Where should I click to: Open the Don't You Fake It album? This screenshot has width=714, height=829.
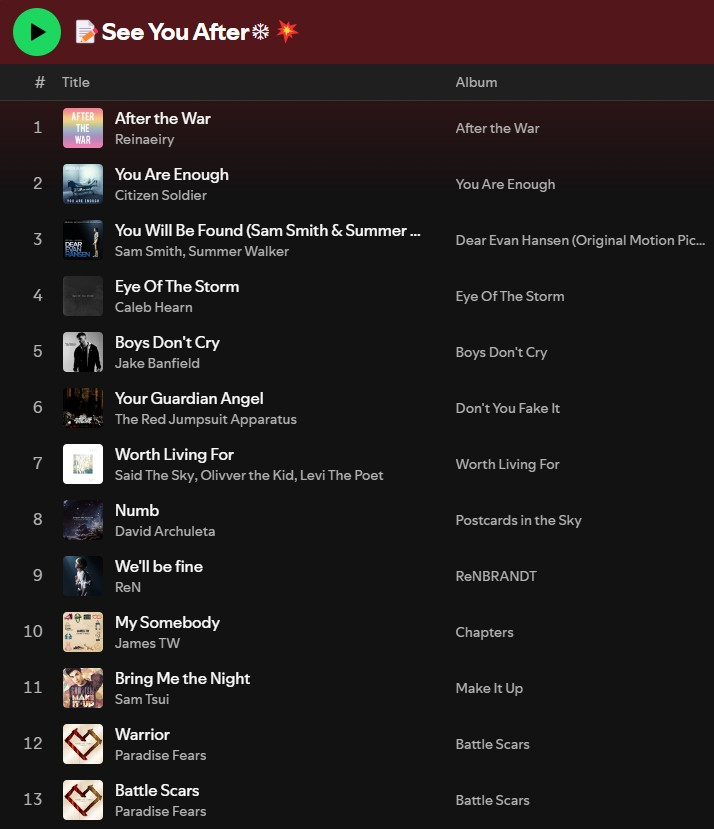tap(508, 408)
